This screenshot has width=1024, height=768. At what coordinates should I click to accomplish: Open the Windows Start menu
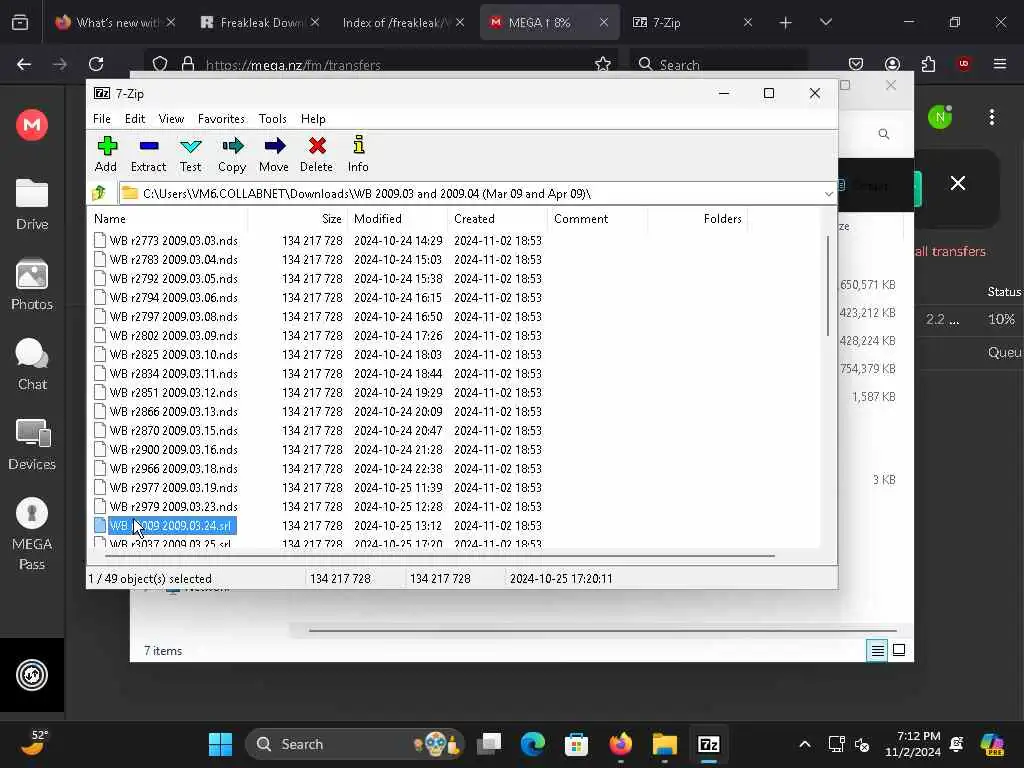[x=220, y=744]
